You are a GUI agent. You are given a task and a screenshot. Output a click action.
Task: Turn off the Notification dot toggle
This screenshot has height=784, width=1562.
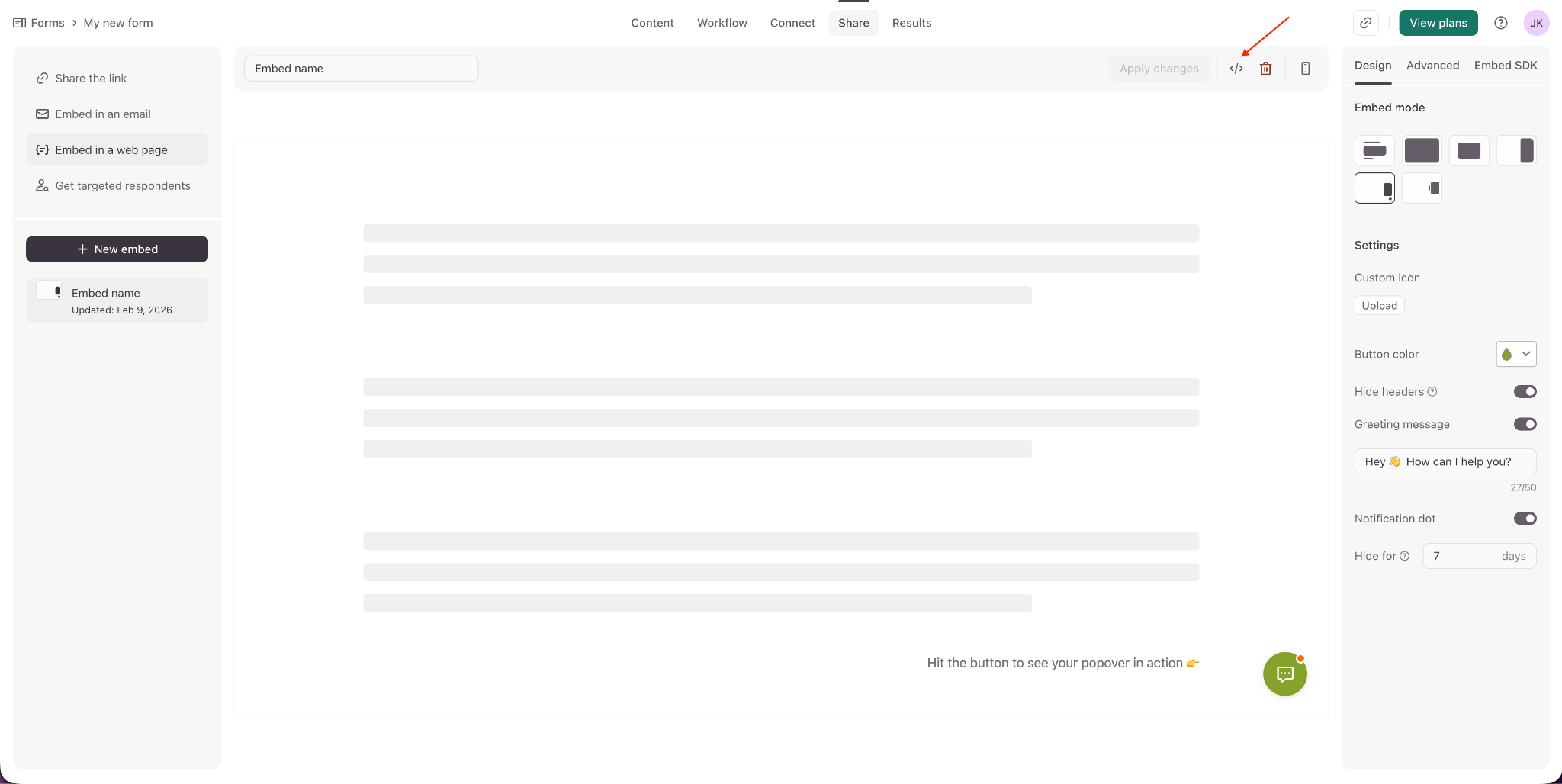pos(1525,519)
